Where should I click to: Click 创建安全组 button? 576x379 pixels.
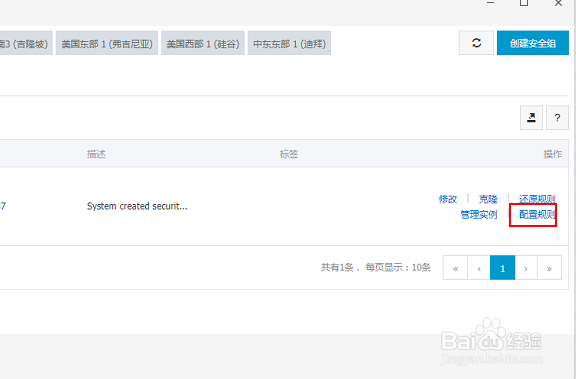533,43
